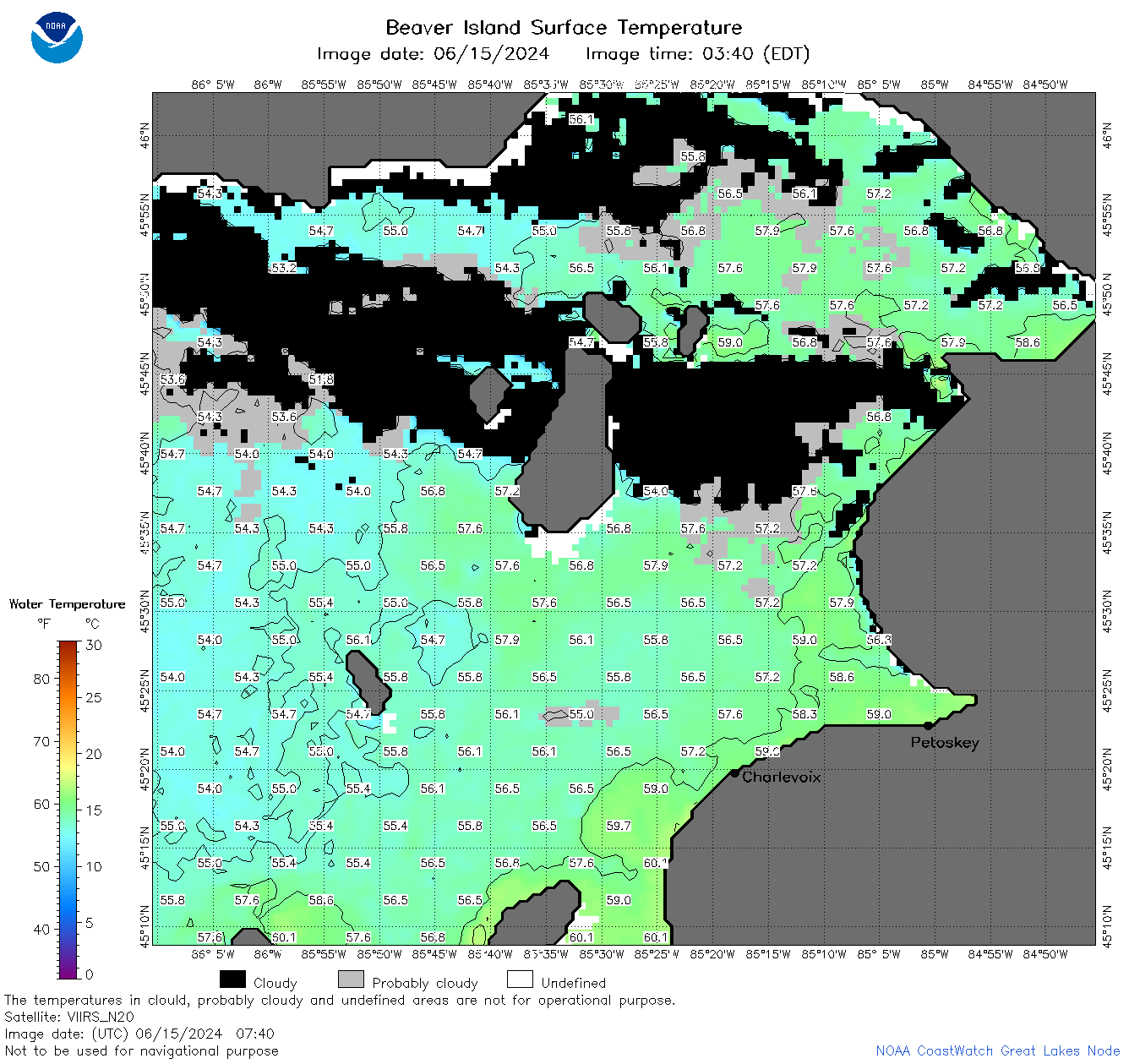Click the small island near 55.8 west

tap(369, 681)
